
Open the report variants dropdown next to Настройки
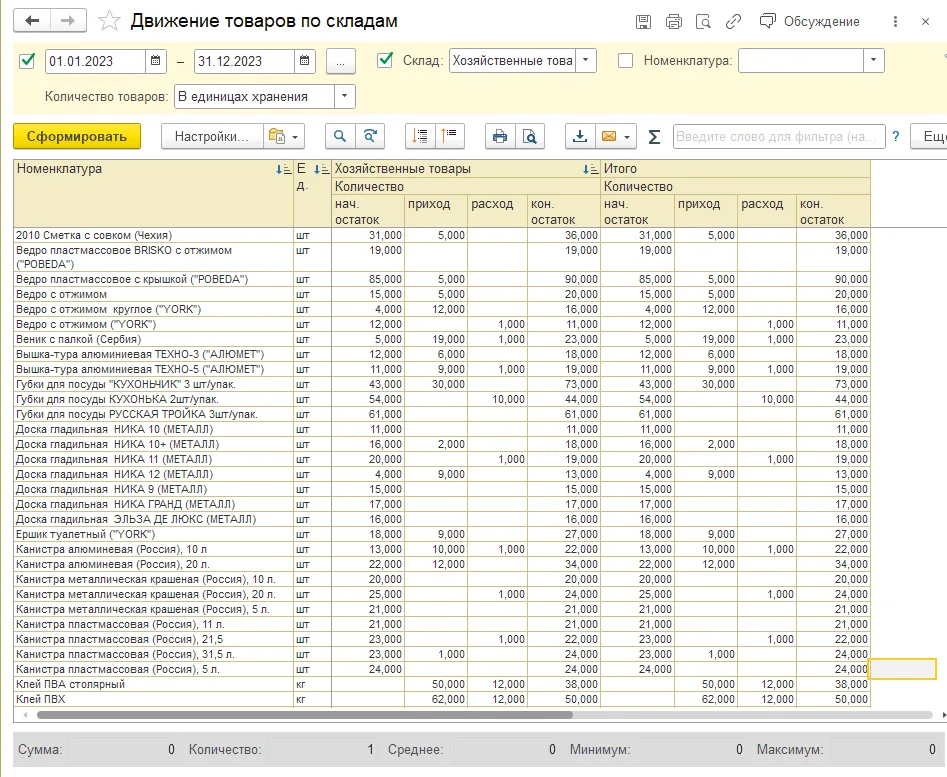(x=284, y=136)
